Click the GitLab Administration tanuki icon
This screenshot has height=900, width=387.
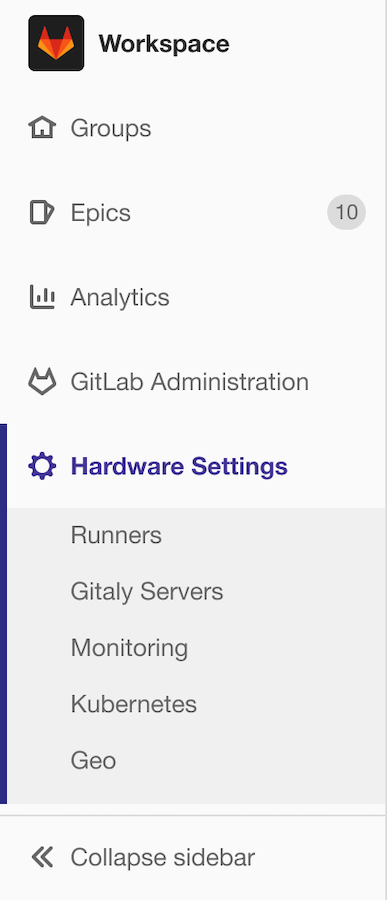[42, 382]
